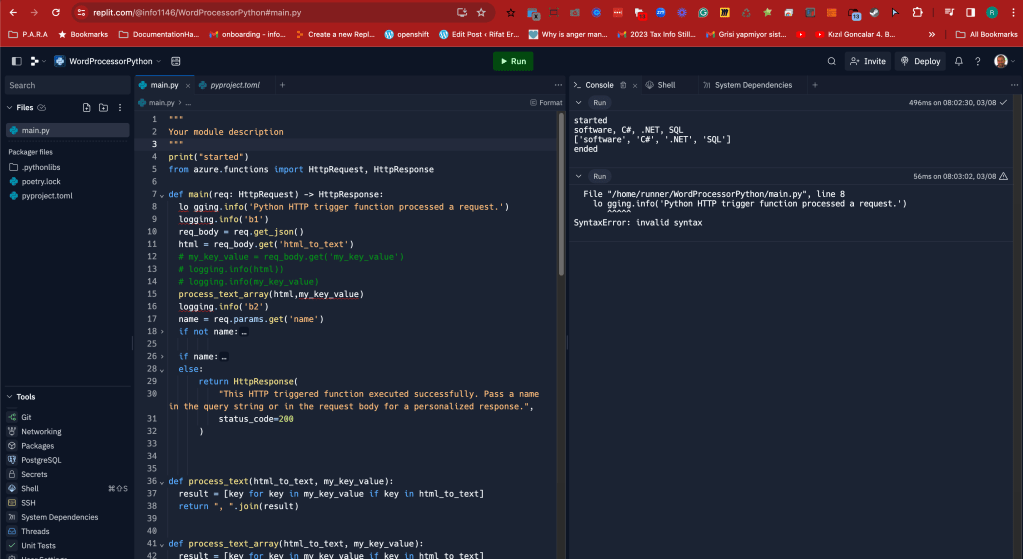
Task: Open the user avatar menu
Action: pos(1003,61)
